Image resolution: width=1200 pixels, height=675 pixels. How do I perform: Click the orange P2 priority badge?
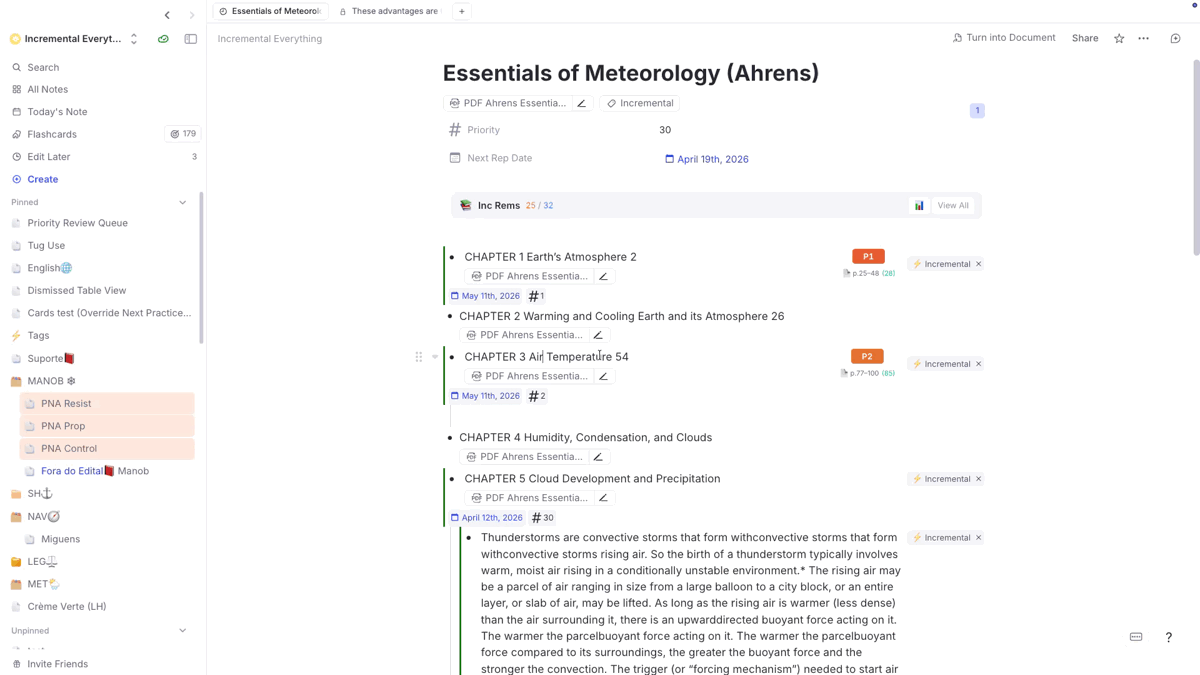tap(867, 356)
